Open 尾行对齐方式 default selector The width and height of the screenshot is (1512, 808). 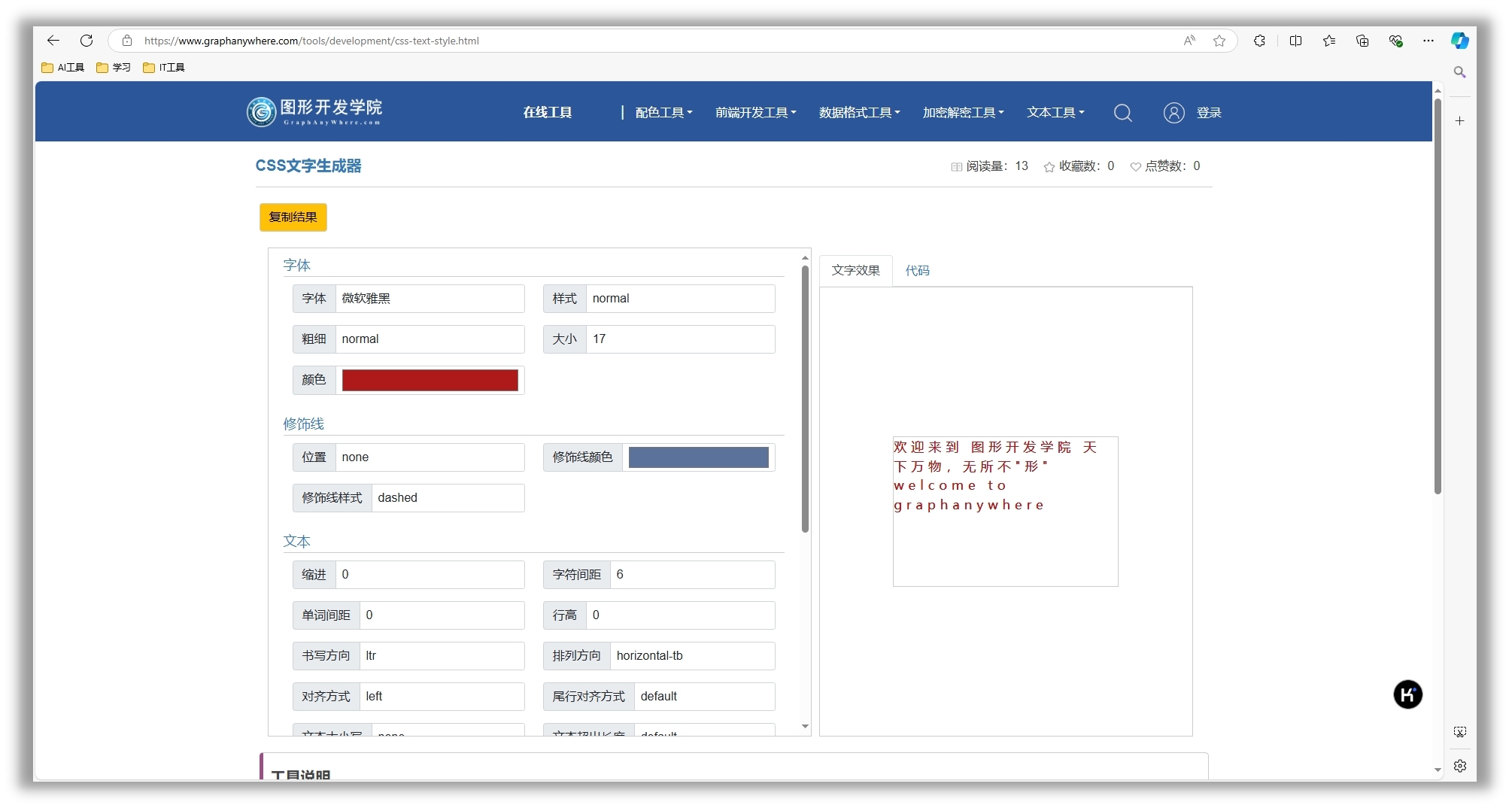point(704,697)
